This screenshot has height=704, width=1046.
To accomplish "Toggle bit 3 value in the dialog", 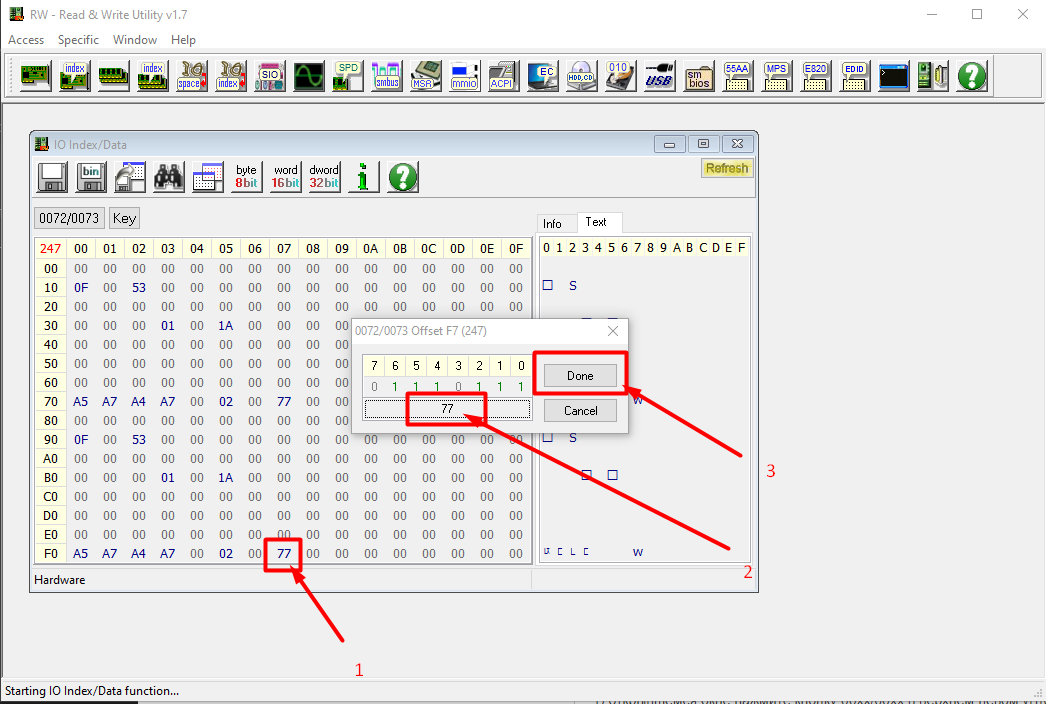I will [458, 386].
